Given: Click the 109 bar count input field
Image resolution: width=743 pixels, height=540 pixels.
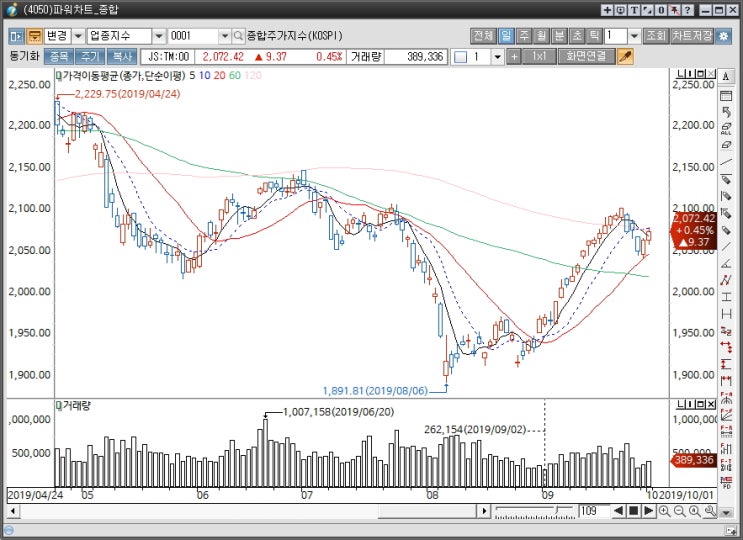Looking at the screenshot, I should pos(594,511).
